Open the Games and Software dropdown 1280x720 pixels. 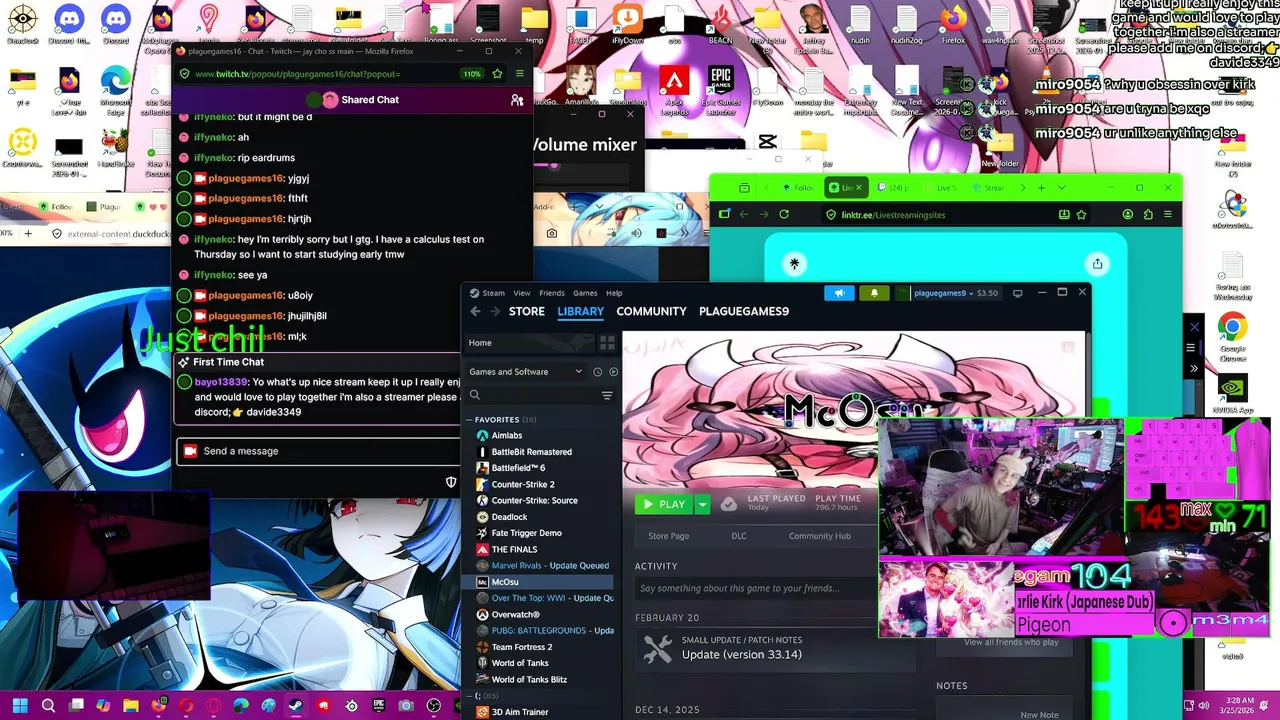point(526,372)
